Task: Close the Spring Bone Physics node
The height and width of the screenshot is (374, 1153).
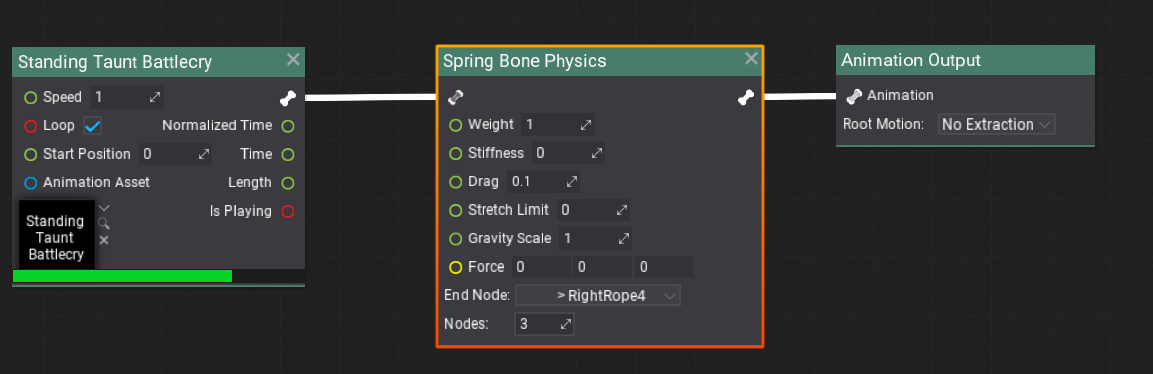Action: tap(751, 59)
